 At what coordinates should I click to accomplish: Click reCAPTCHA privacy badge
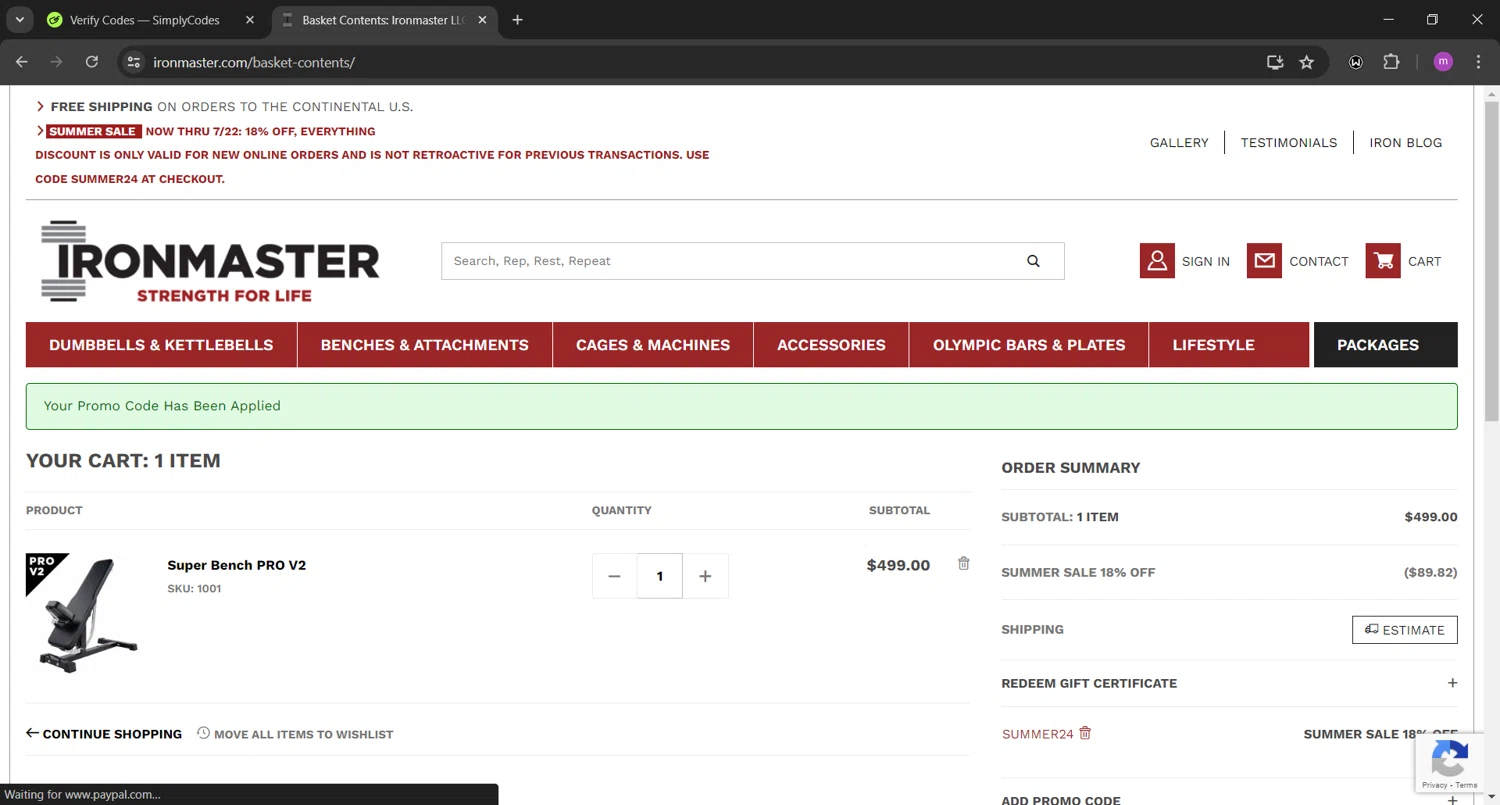1449,765
